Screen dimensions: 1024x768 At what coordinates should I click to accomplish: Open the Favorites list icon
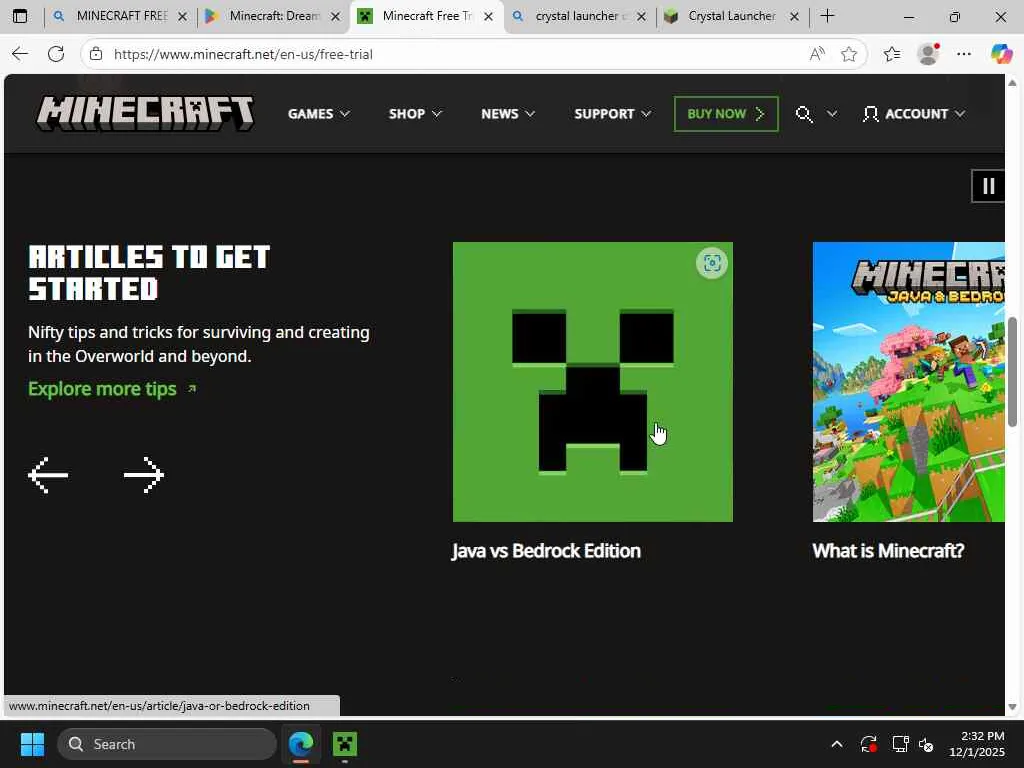point(892,54)
